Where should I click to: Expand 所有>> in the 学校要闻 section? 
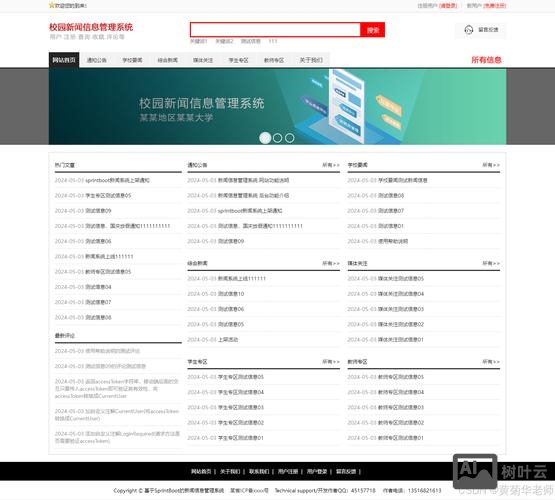[491, 165]
